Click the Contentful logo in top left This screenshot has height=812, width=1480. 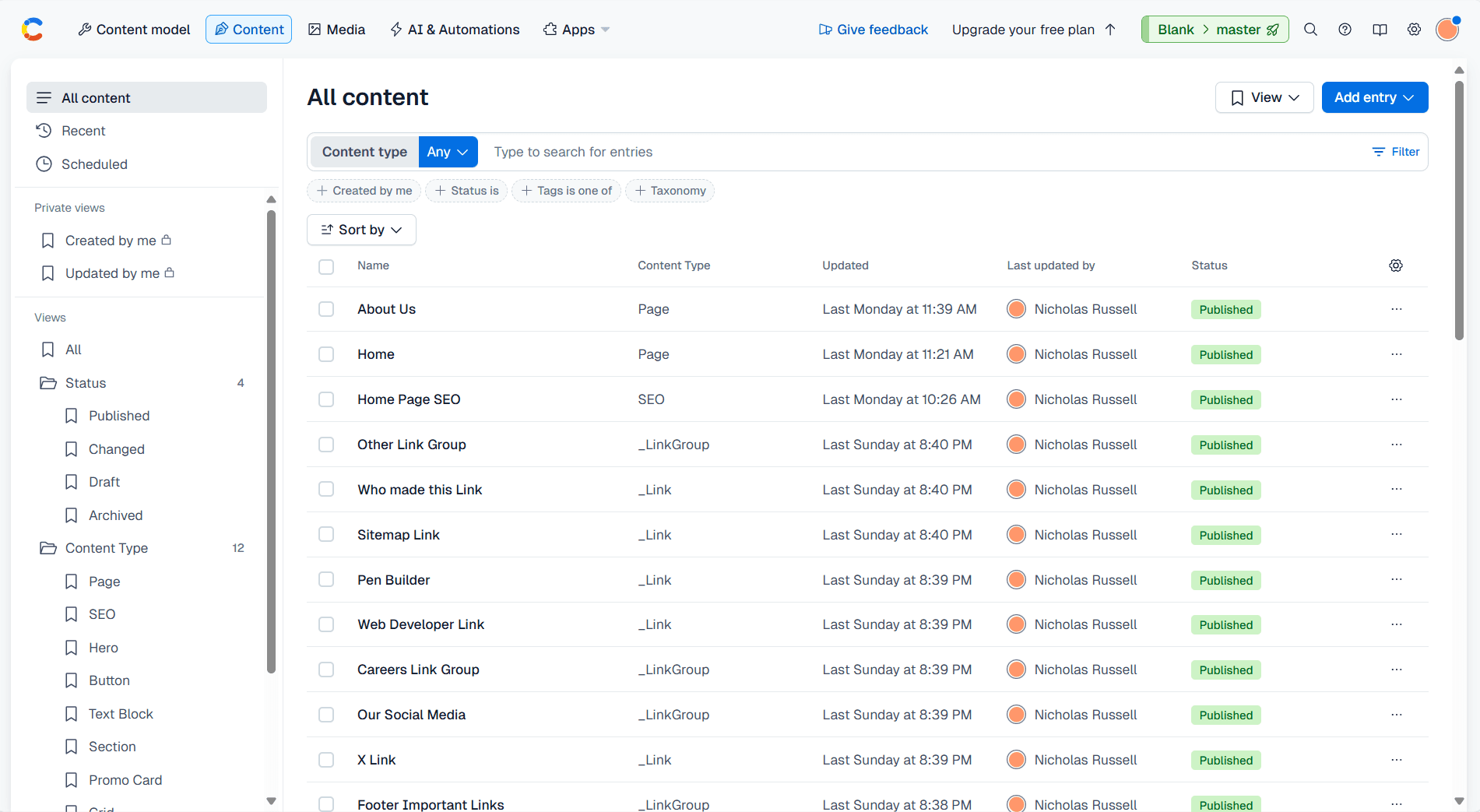tap(33, 30)
